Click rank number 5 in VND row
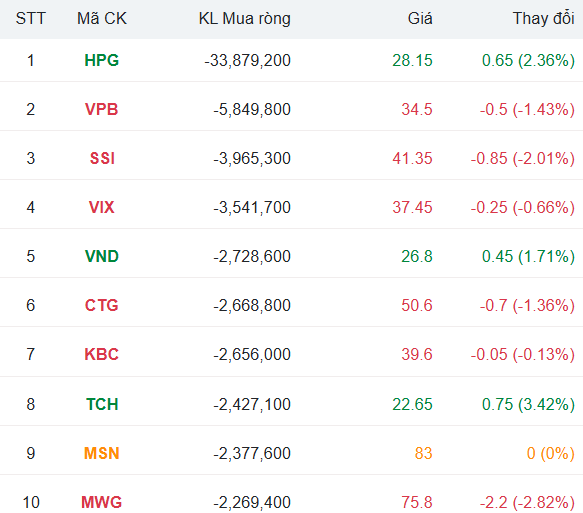The width and height of the screenshot is (583, 513). tap(30, 256)
